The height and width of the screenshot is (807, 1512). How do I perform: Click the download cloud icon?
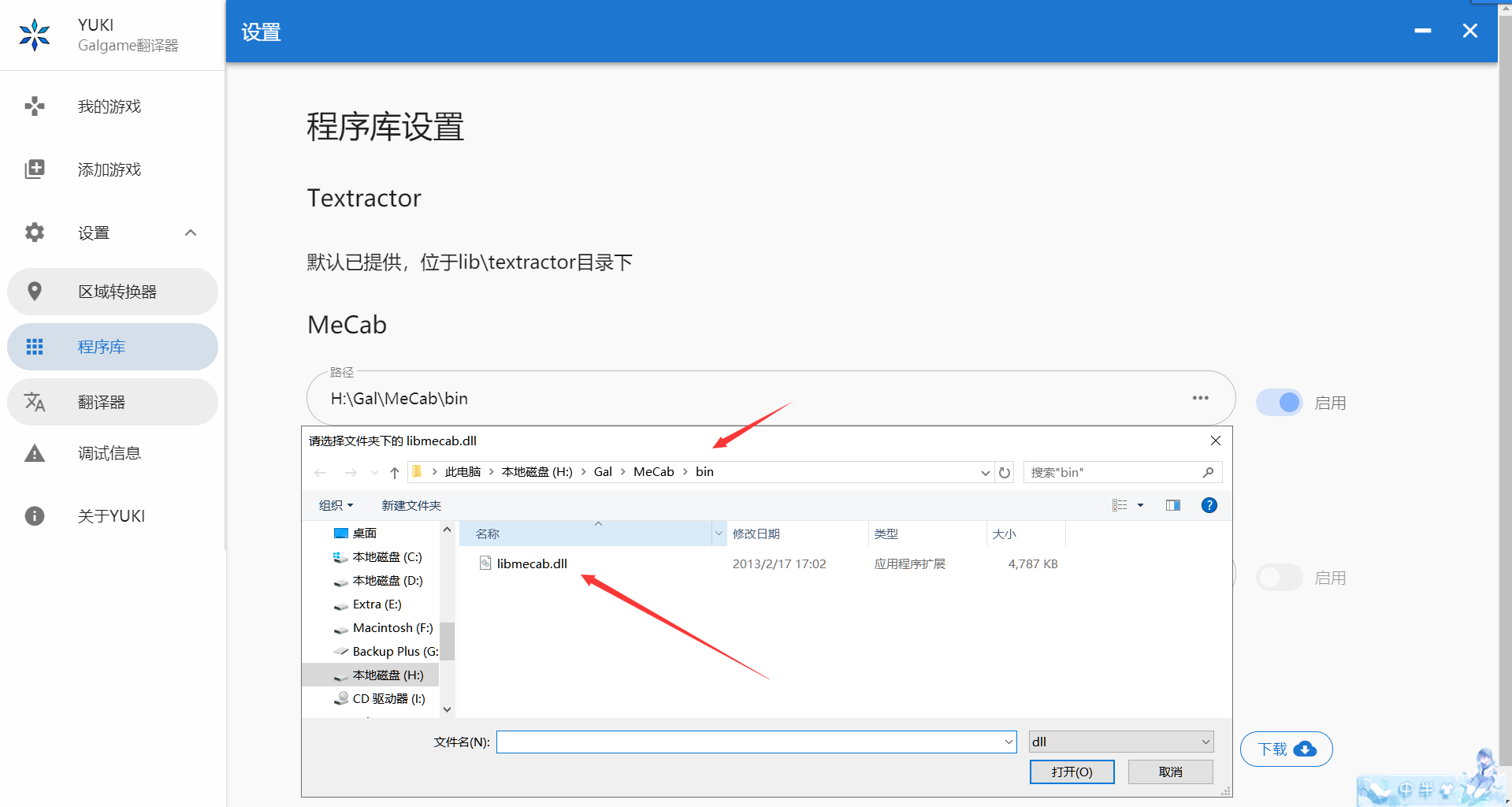coord(1305,749)
